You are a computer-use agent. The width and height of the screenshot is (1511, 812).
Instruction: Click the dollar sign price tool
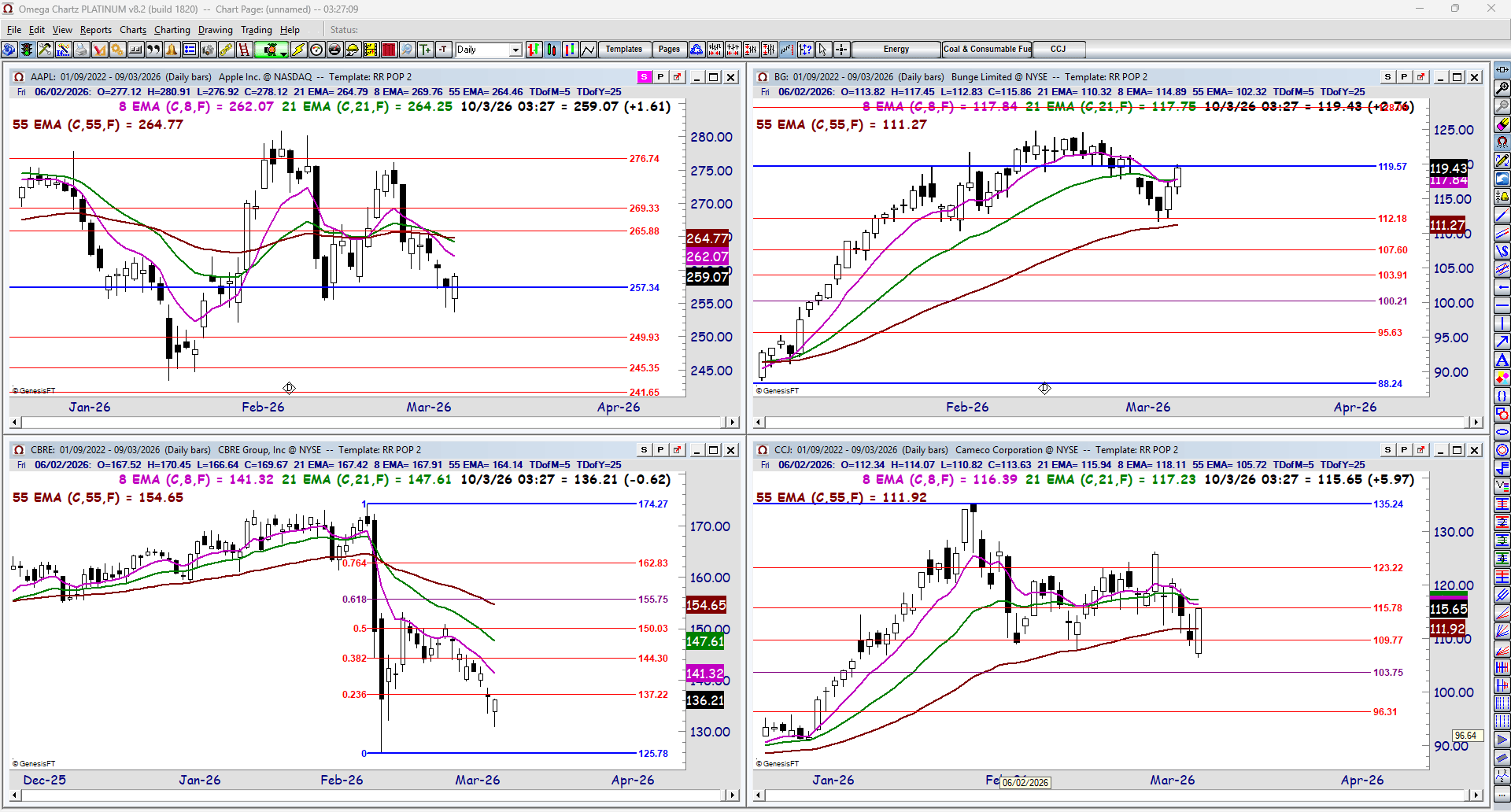click(x=1502, y=251)
